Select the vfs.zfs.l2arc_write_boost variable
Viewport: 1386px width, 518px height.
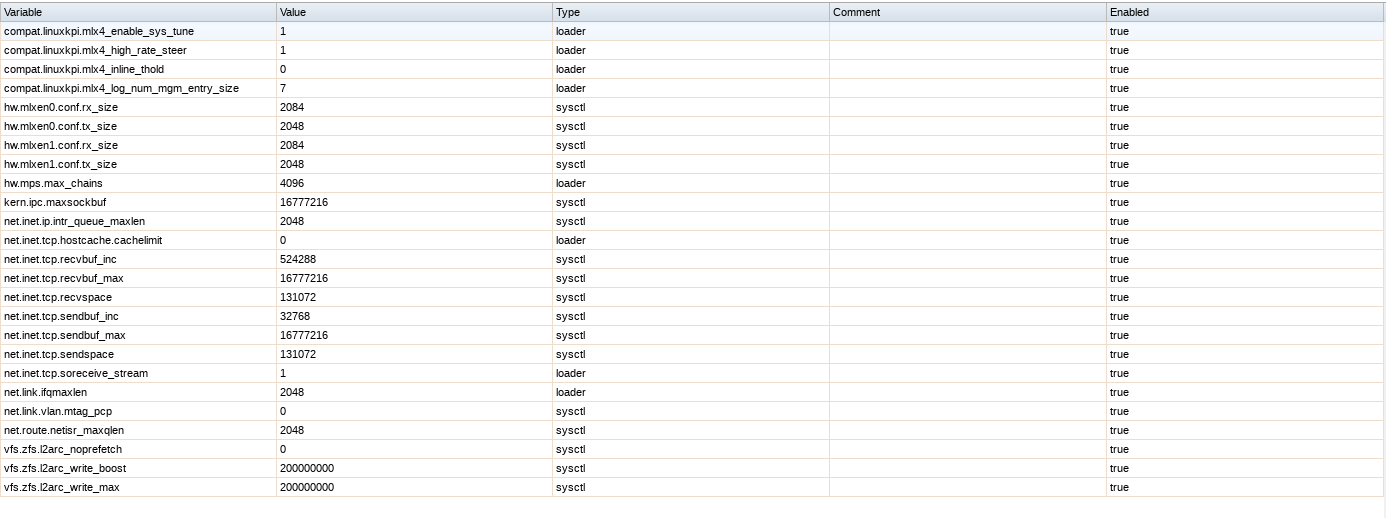[65, 468]
